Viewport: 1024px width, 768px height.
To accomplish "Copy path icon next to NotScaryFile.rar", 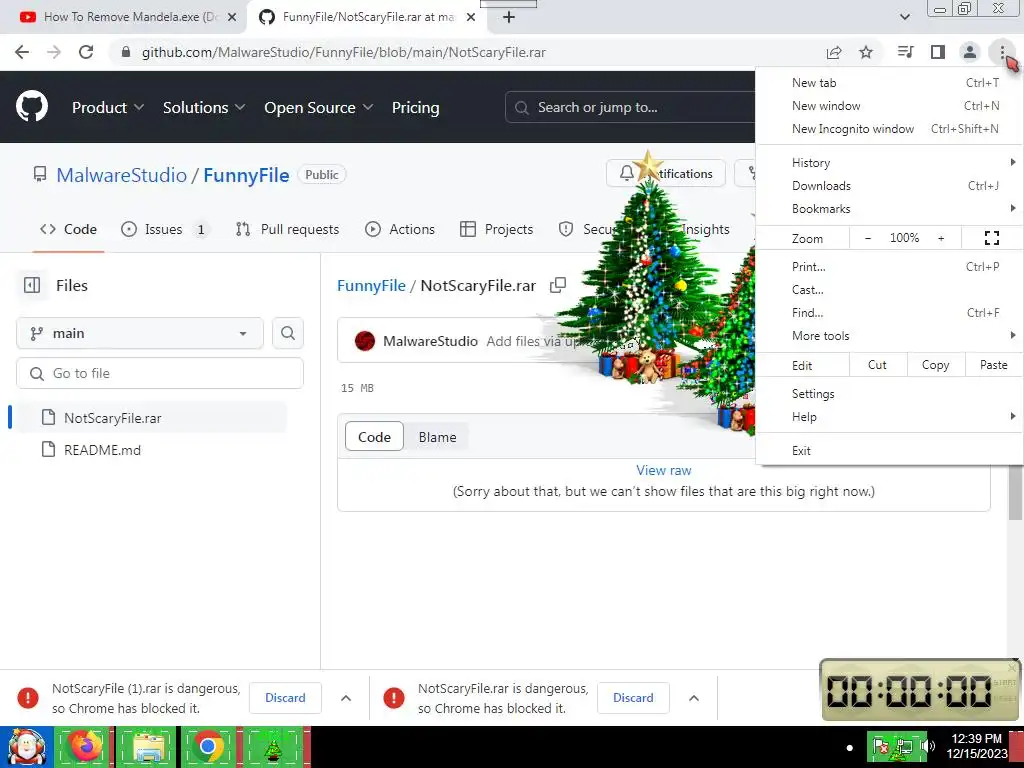I will 558,285.
